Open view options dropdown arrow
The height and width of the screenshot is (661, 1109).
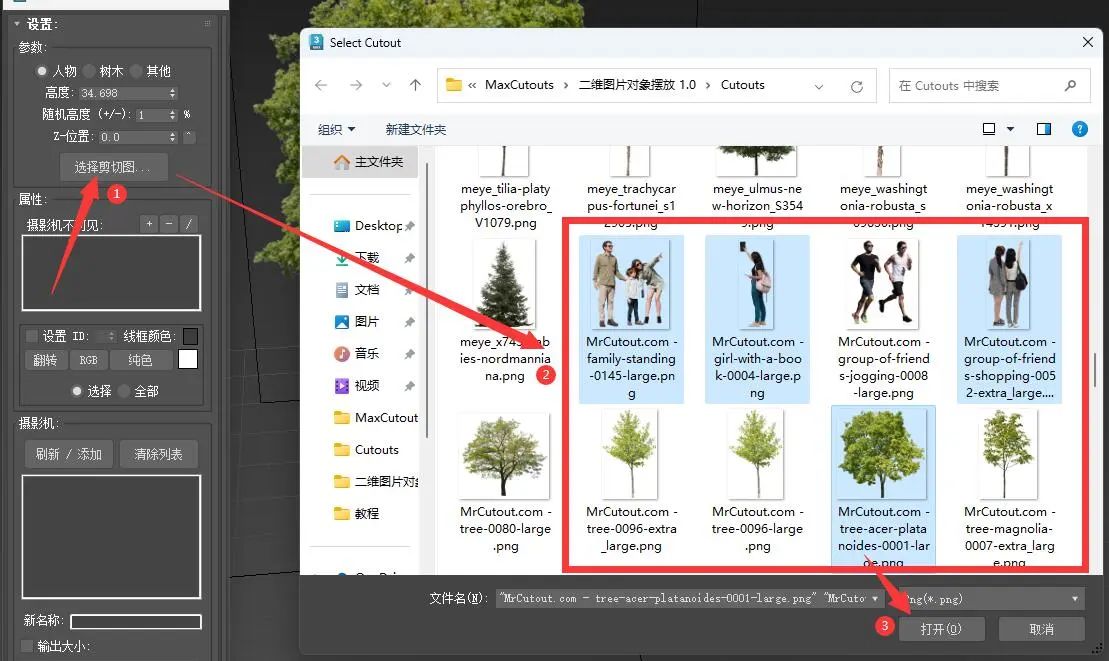1011,129
